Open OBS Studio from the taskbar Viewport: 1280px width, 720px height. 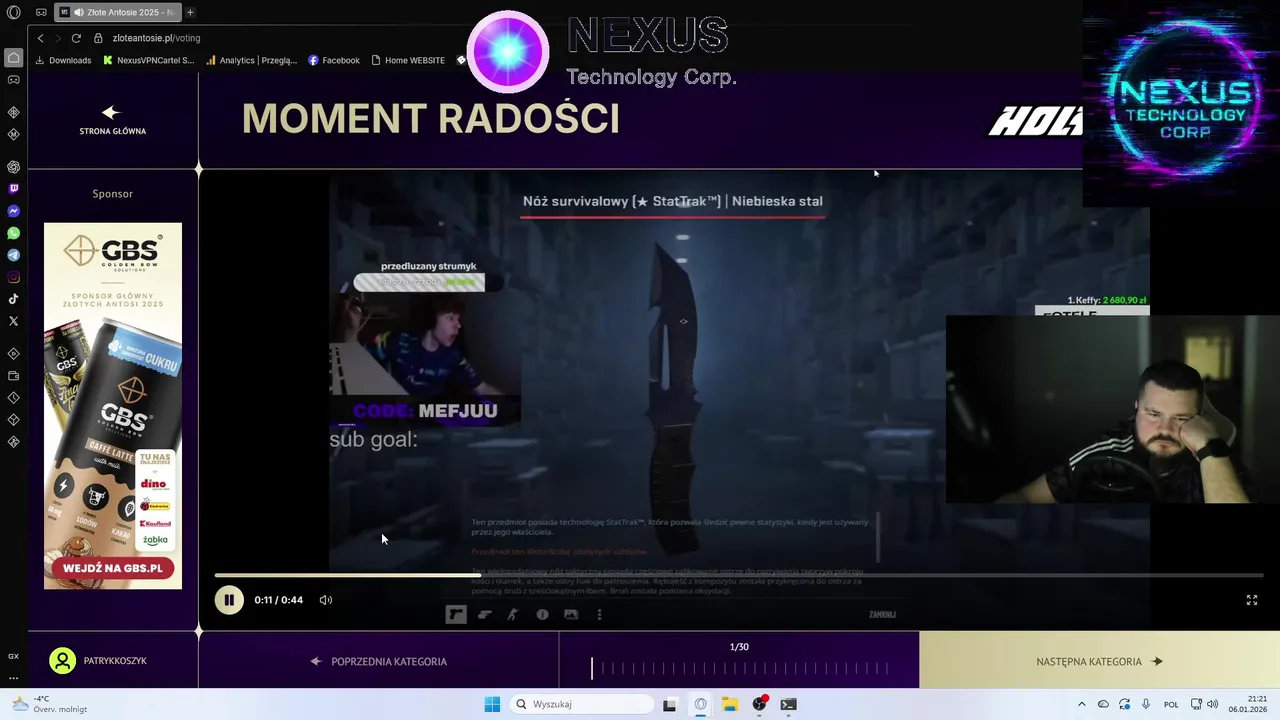759,704
